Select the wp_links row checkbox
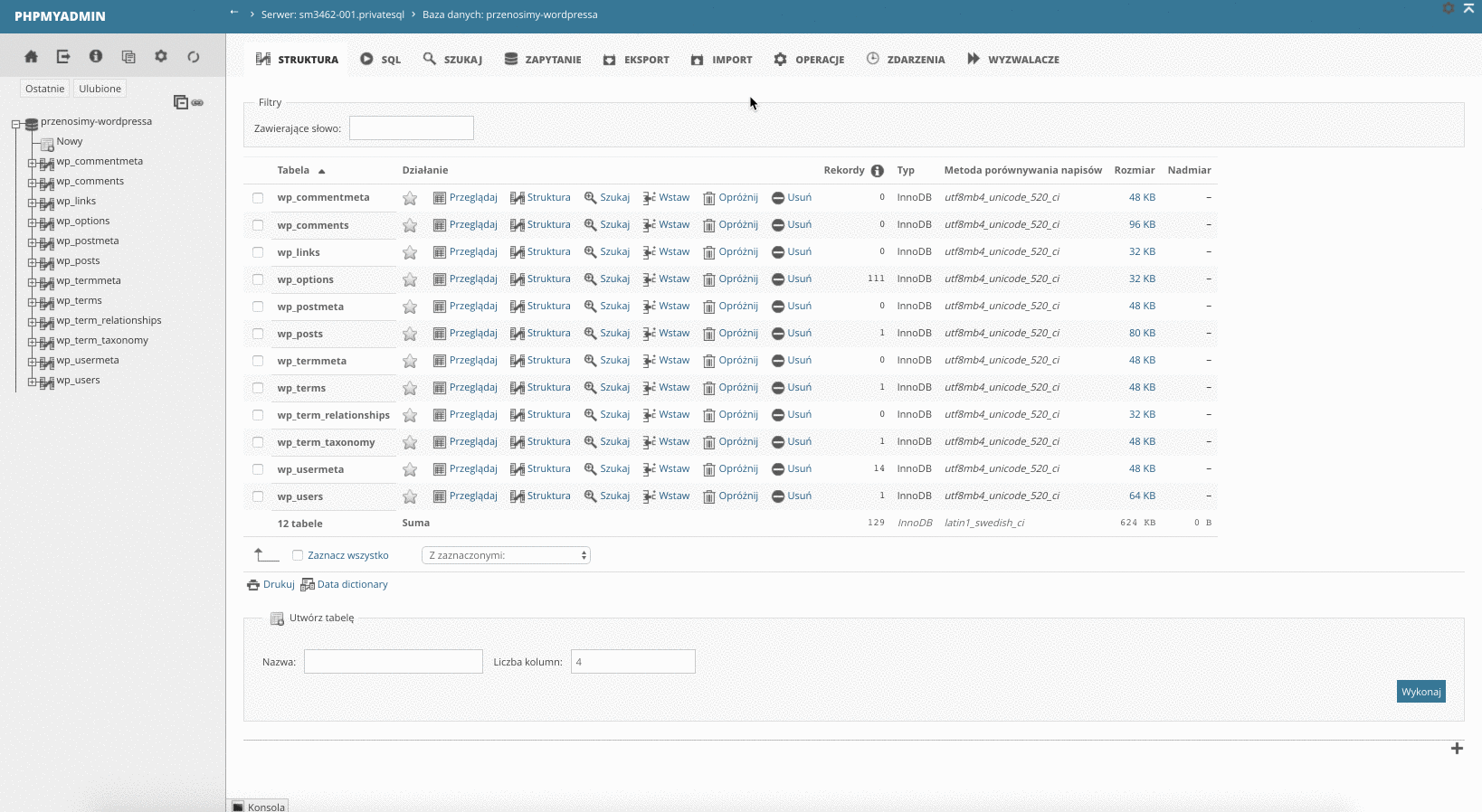 coord(258,252)
